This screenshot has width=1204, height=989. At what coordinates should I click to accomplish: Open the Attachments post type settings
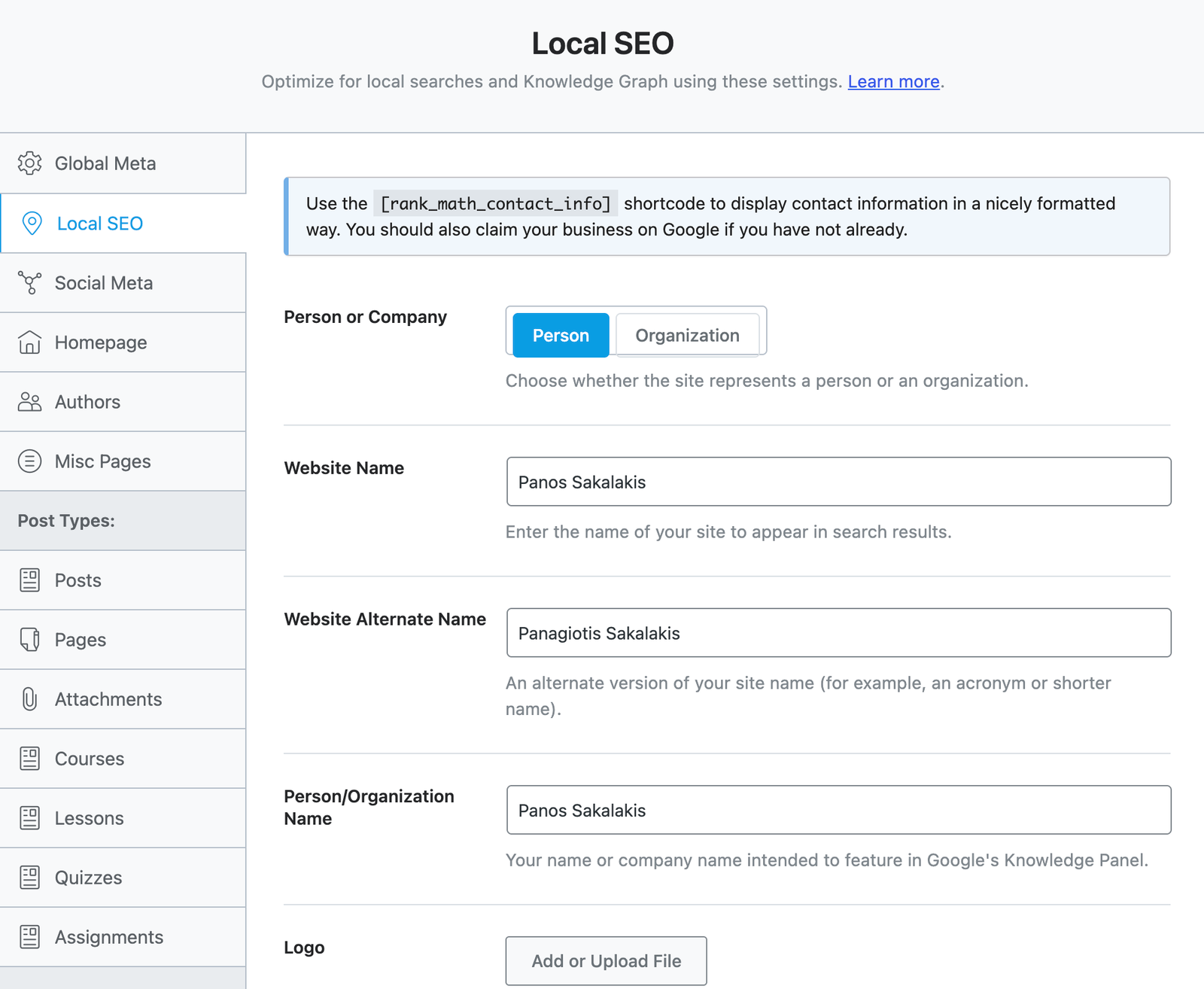tap(123, 699)
